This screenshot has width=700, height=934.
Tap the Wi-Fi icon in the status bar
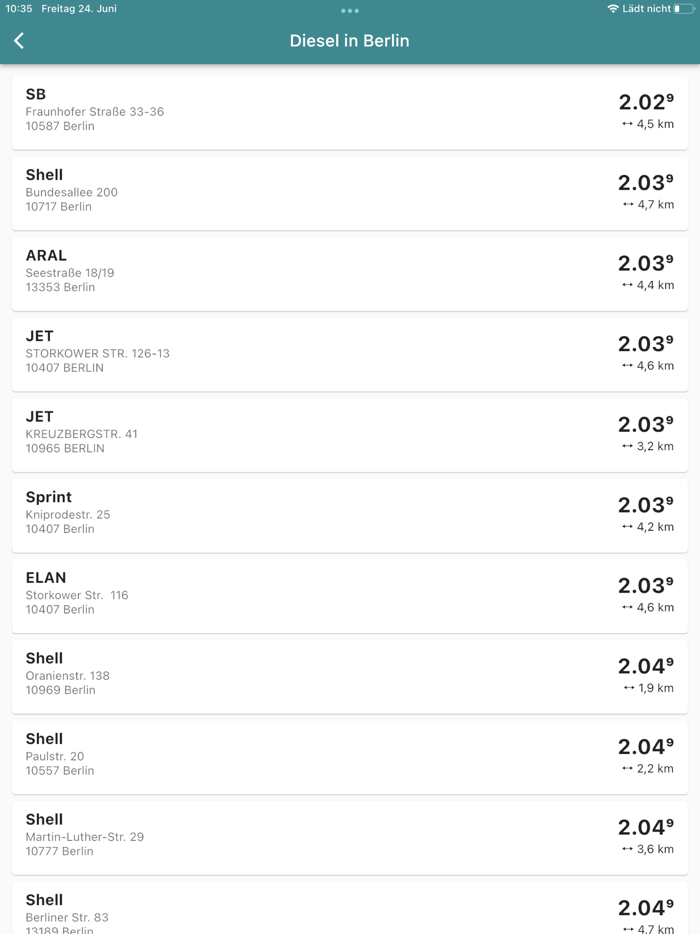point(611,8)
